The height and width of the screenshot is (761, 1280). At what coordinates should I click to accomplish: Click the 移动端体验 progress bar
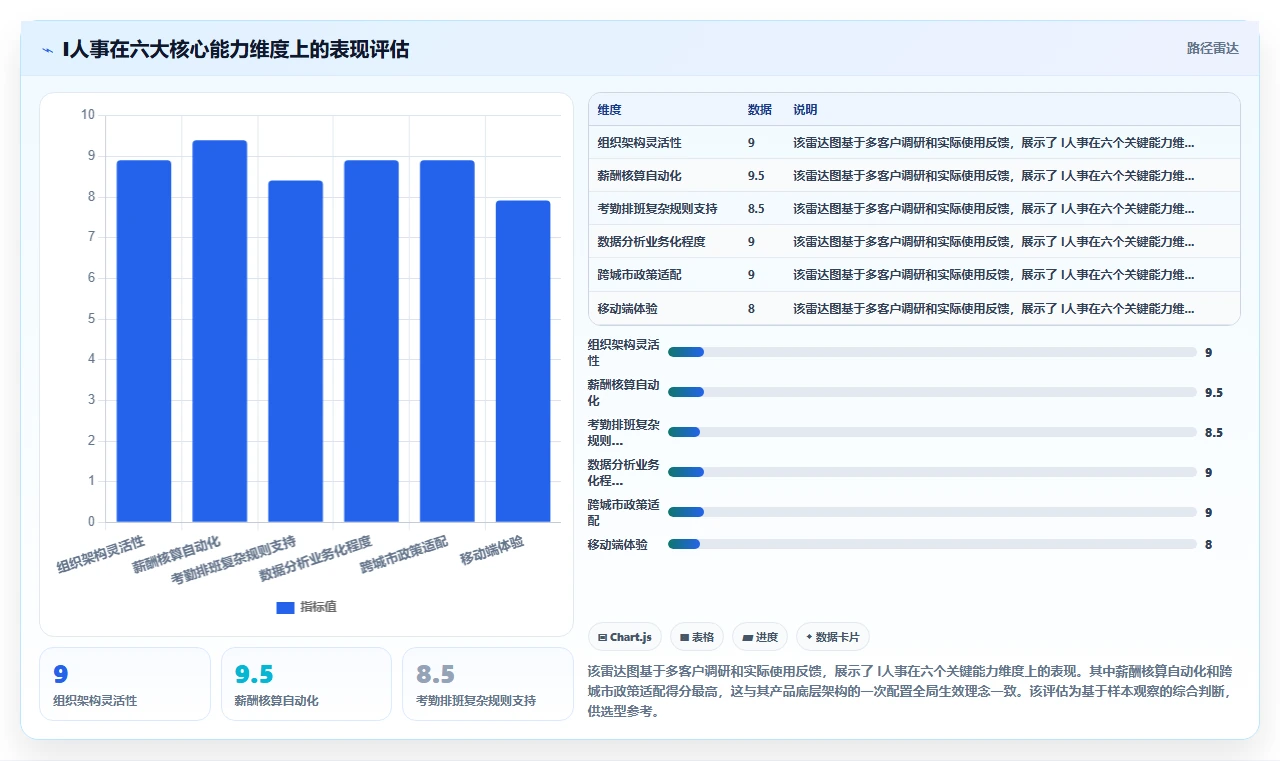pos(932,544)
